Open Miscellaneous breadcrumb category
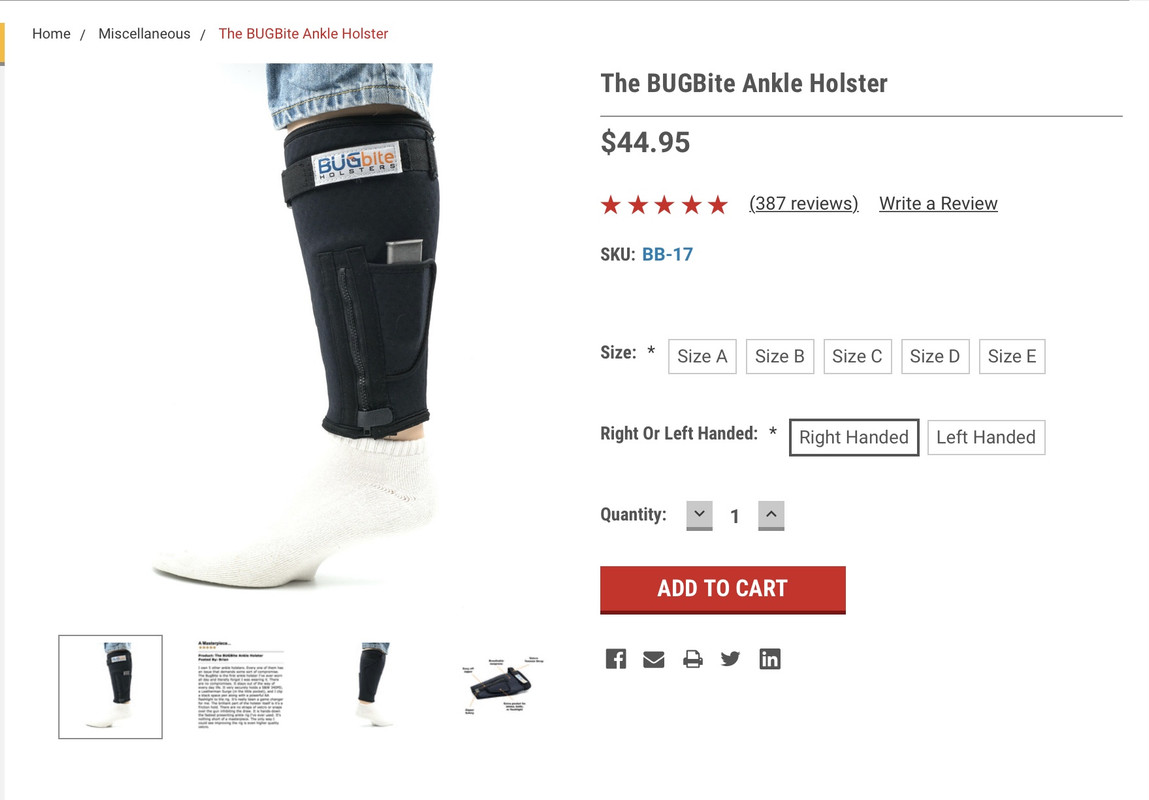The image size is (1149, 800). (144, 34)
